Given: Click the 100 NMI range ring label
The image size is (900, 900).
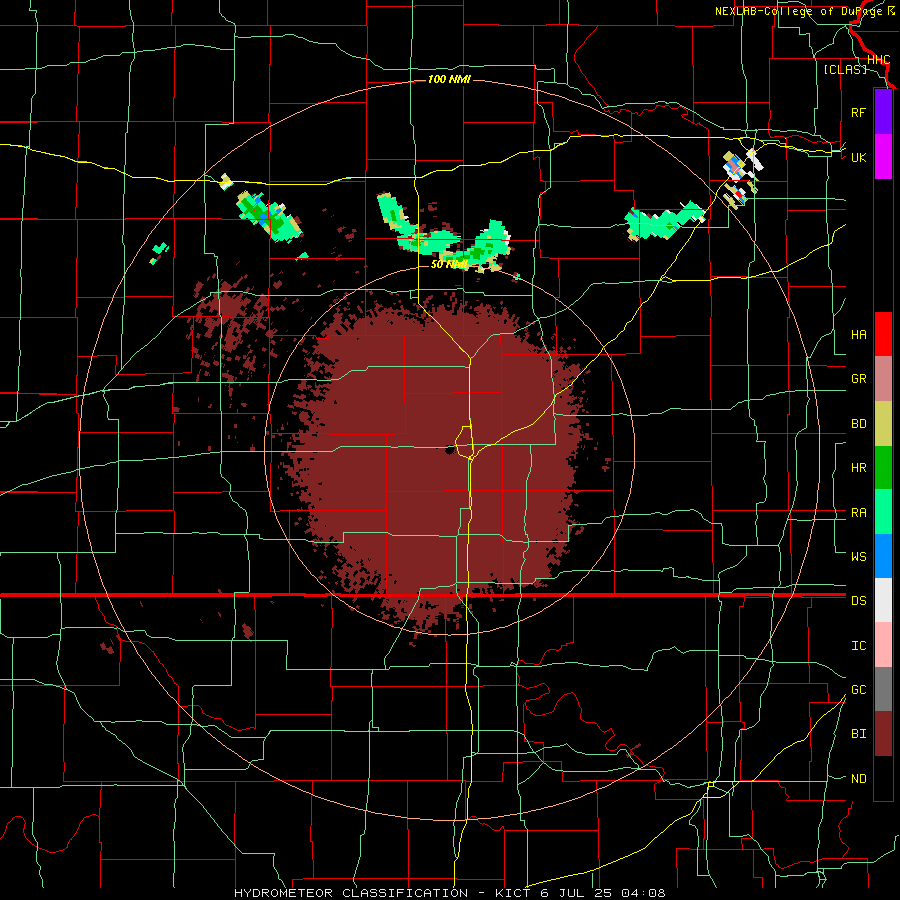Looking at the screenshot, I should coord(449,79).
